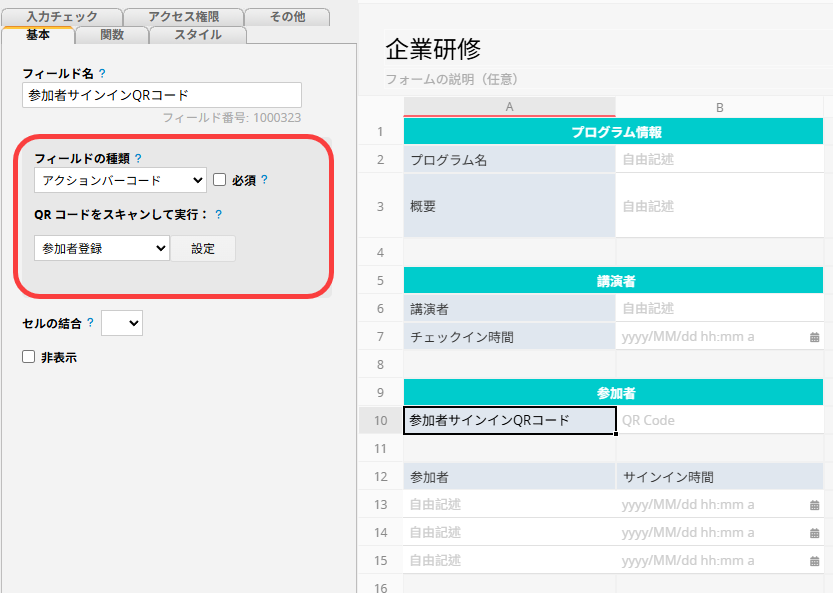Screen dimensions: 833x593
Task: Open the アクセス権限 tab
Action: (x=182, y=17)
